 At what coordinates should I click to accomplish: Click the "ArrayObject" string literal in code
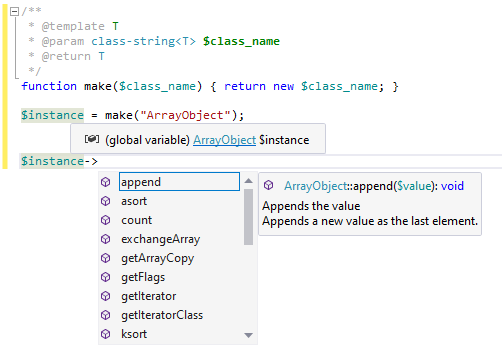[x=185, y=115]
